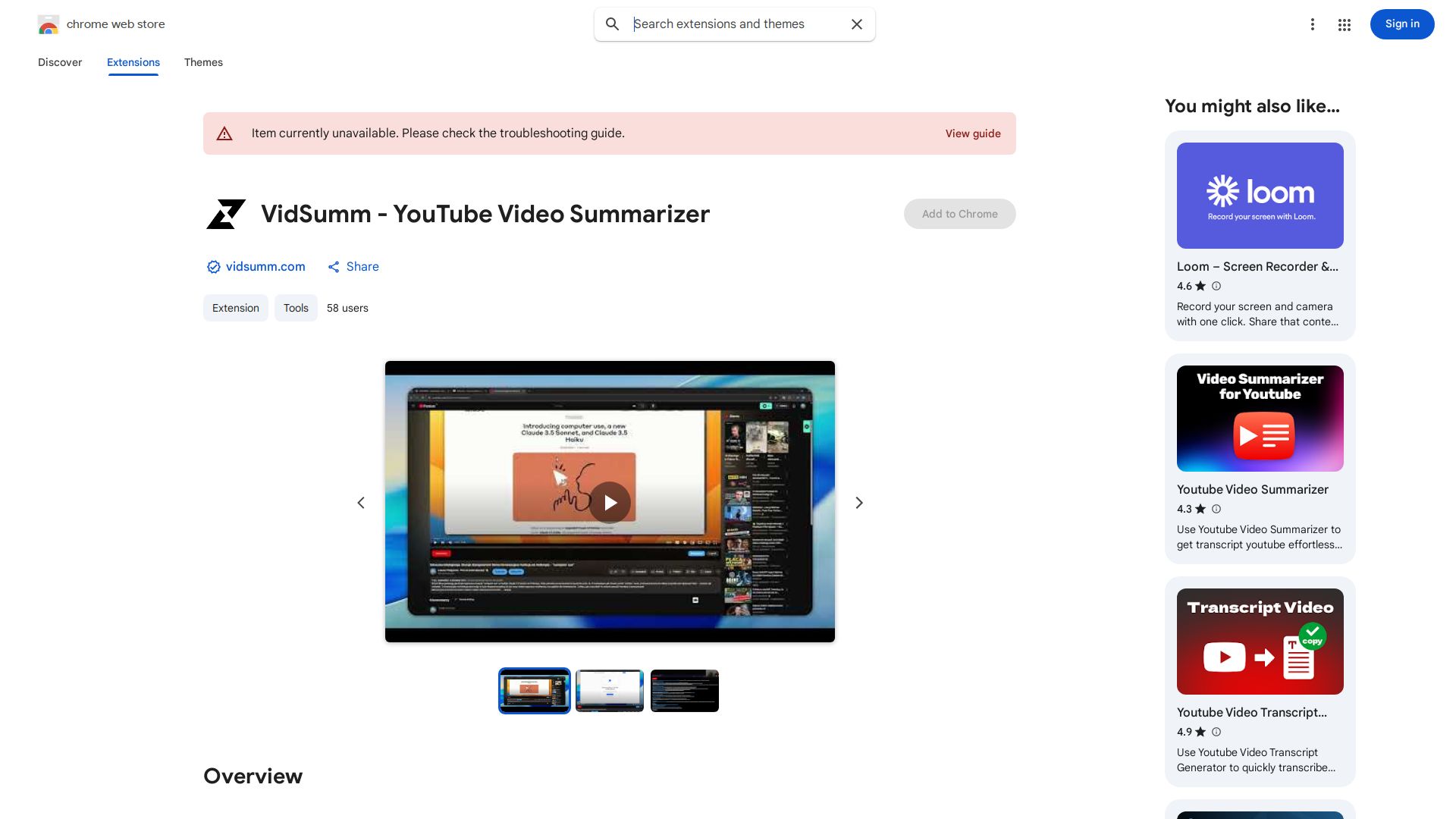Open rating details for Youtube Video Summarizer
The image size is (1456, 819).
coord(1216,509)
